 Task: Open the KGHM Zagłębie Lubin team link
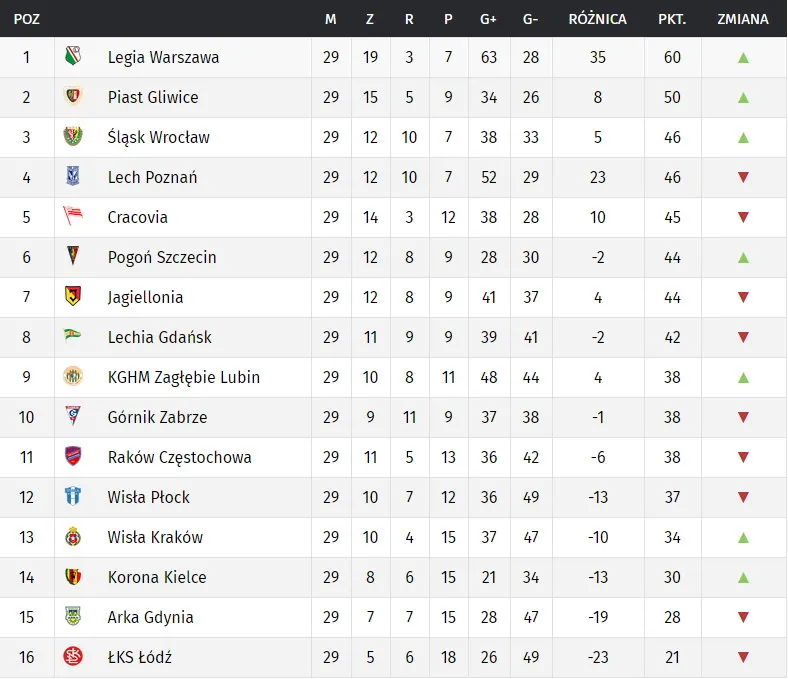(183, 377)
